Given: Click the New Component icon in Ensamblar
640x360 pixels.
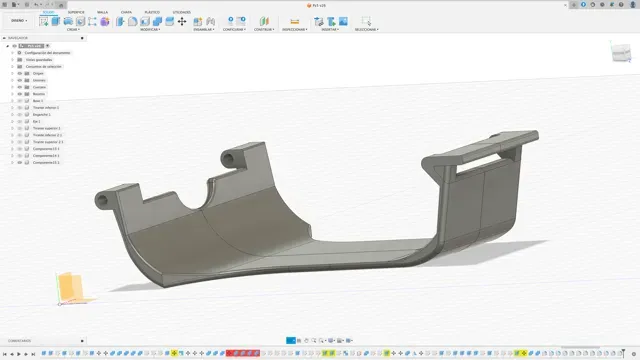Looking at the screenshot, I should 198,21.
